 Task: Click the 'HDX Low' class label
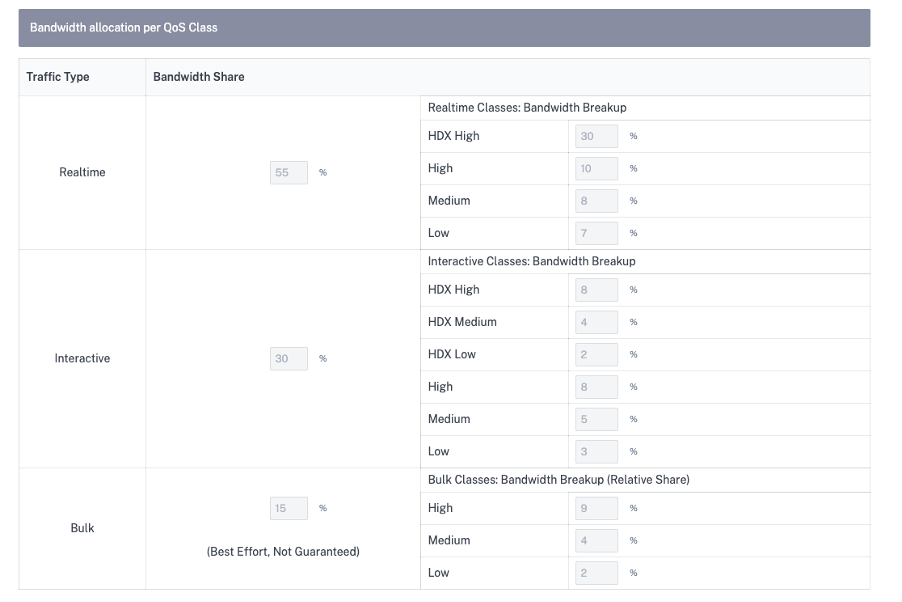pos(452,355)
